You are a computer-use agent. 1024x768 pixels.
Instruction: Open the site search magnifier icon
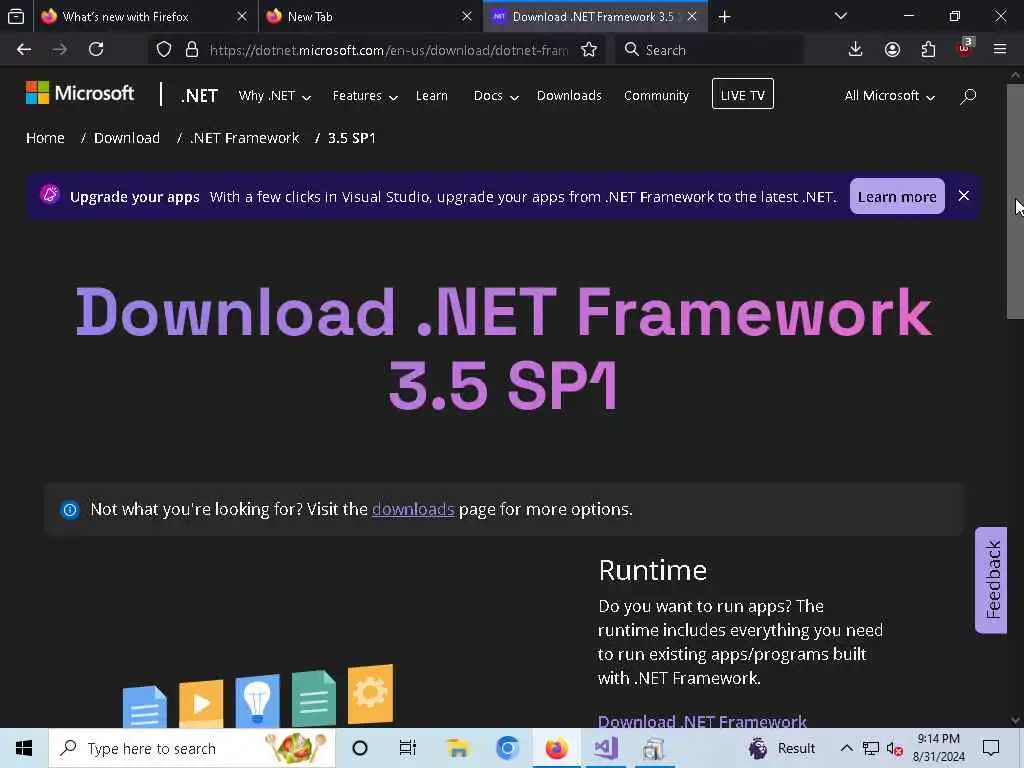coord(968,96)
